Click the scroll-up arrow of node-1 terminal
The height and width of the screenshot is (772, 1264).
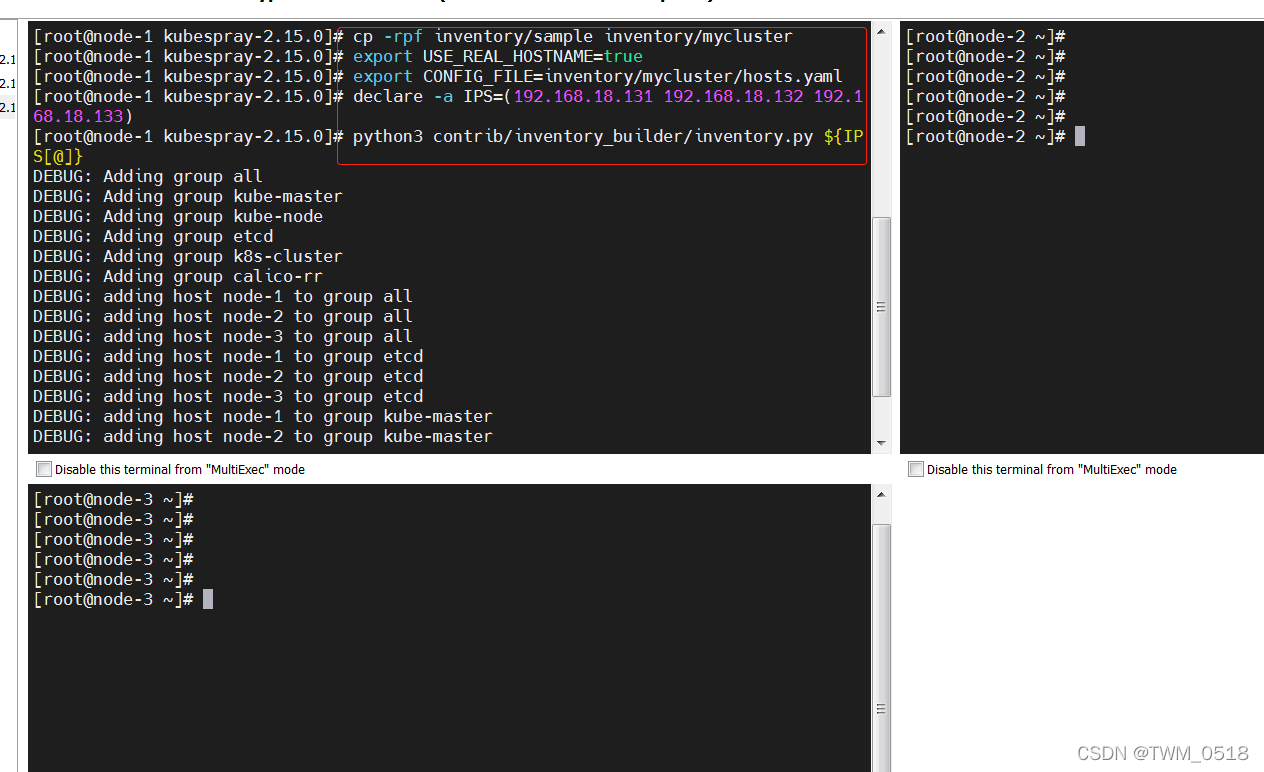(x=881, y=32)
